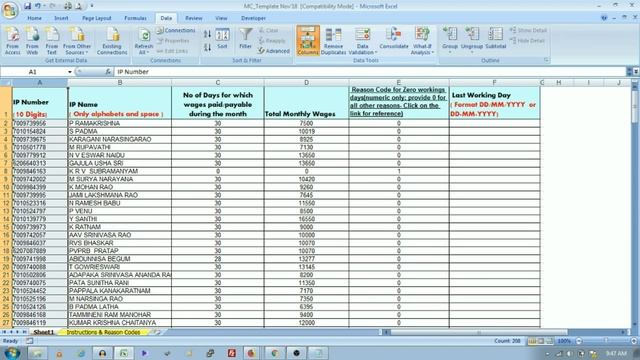
Task: Open What-If Analysis dropdown
Action: 422,41
